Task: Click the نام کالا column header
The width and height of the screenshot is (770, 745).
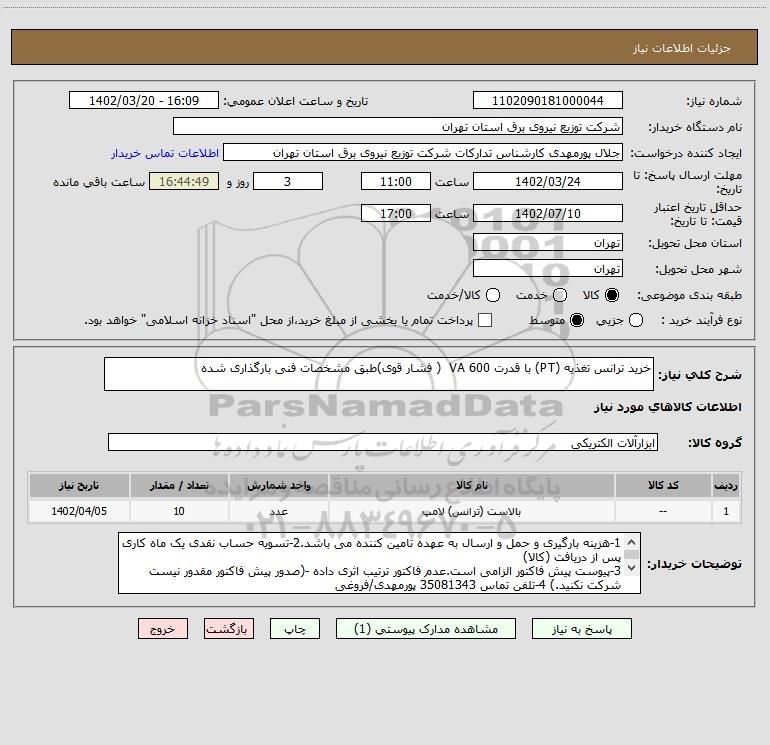Action: tap(471, 485)
